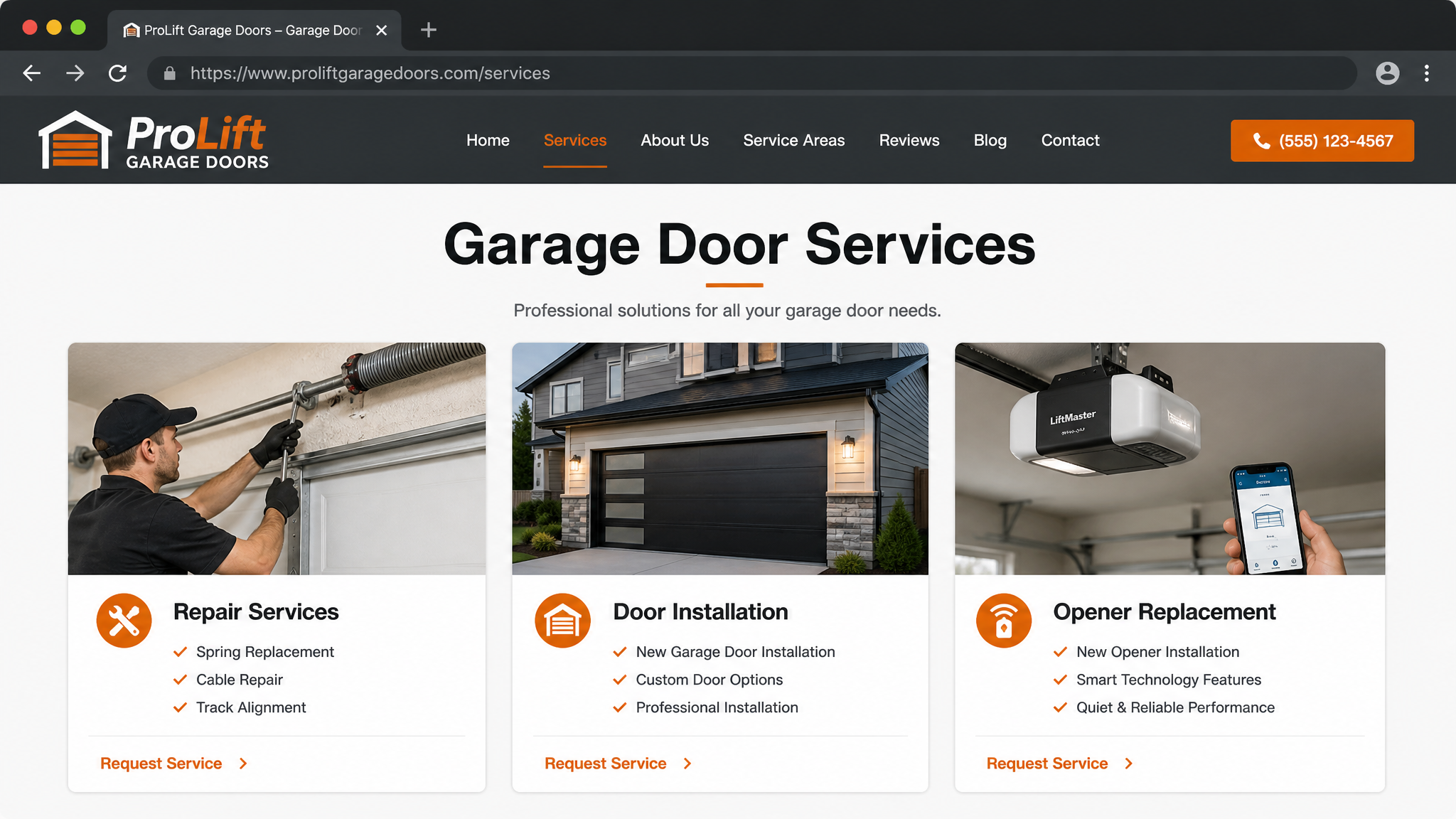Click Track Alignment list item
The height and width of the screenshot is (819, 1456).
coord(251,707)
